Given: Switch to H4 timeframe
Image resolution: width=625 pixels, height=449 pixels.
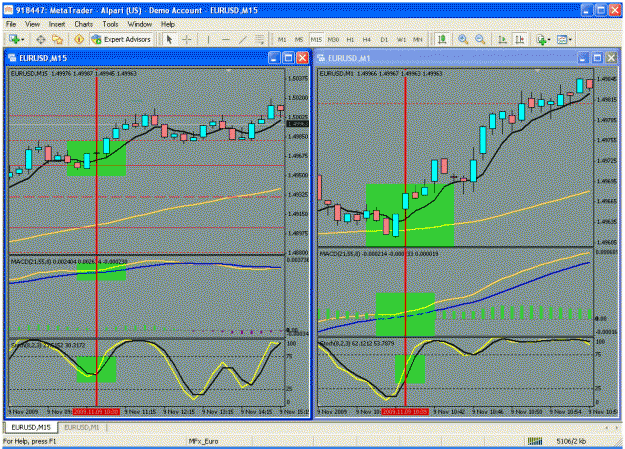Looking at the screenshot, I should (367, 39).
